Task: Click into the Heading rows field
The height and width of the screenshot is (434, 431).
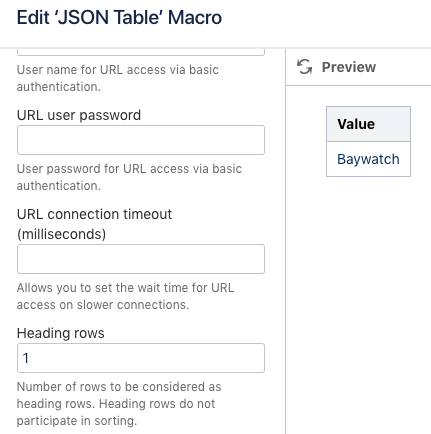Action: tap(141, 358)
